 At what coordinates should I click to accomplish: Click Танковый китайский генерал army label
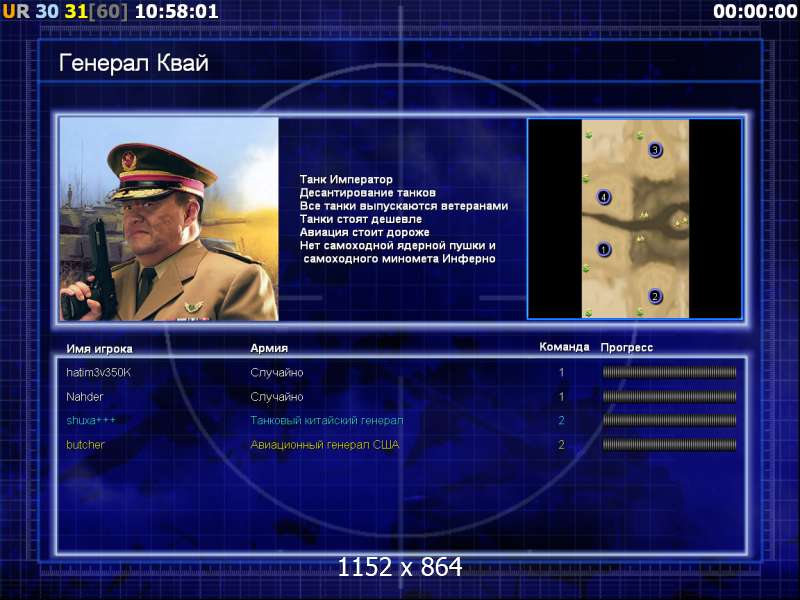click(x=327, y=420)
